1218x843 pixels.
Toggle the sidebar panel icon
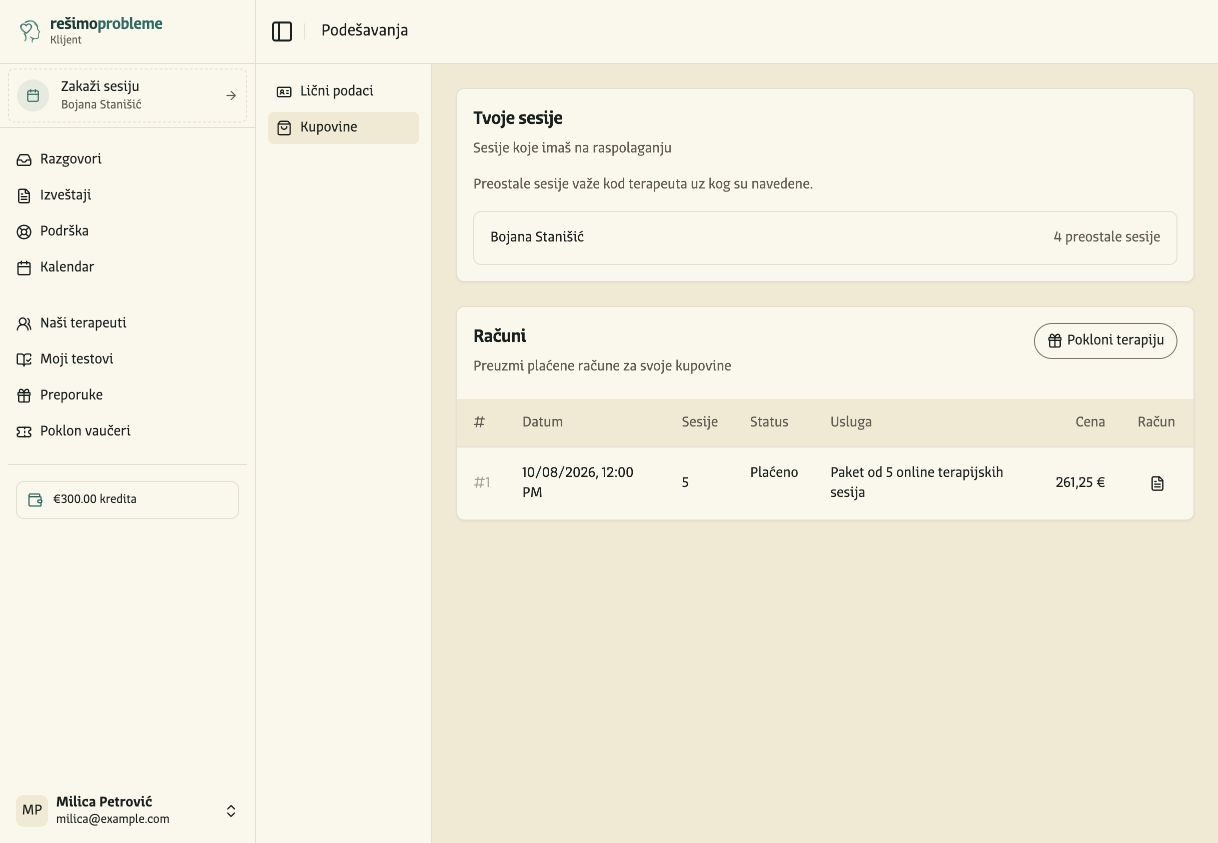pyautogui.click(x=282, y=31)
